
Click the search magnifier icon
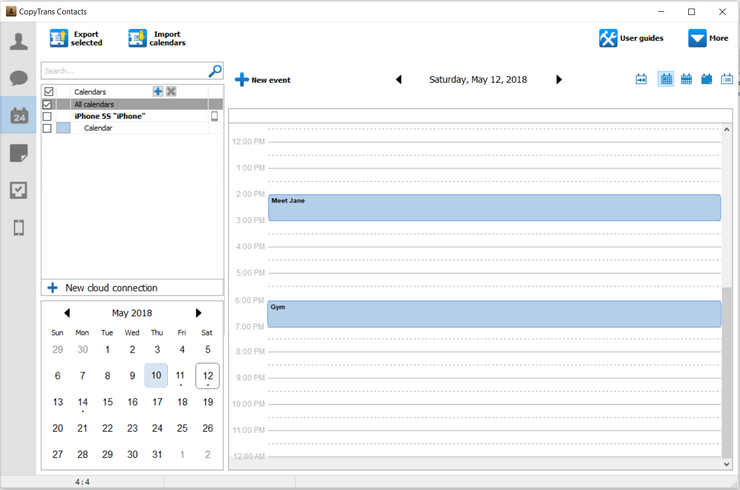[x=214, y=71]
